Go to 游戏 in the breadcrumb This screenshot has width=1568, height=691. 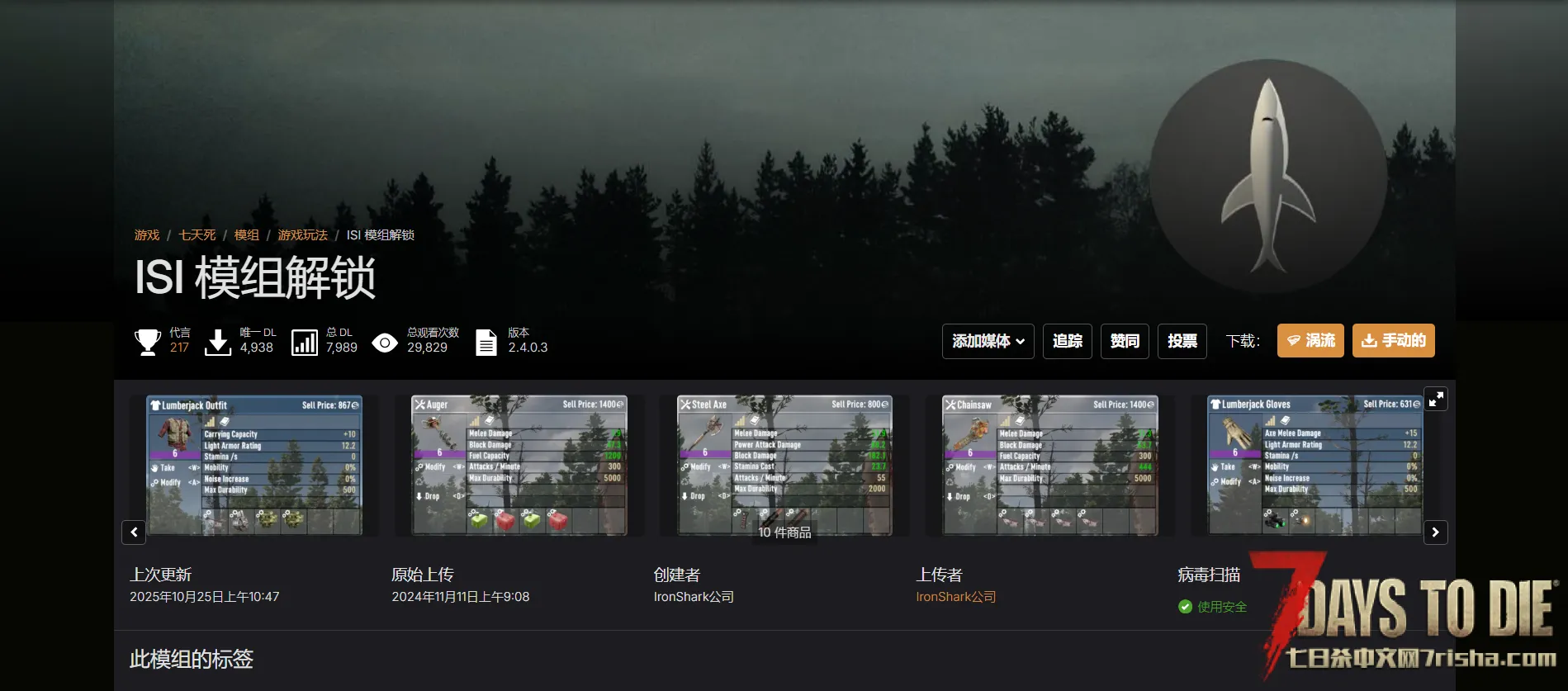point(147,235)
